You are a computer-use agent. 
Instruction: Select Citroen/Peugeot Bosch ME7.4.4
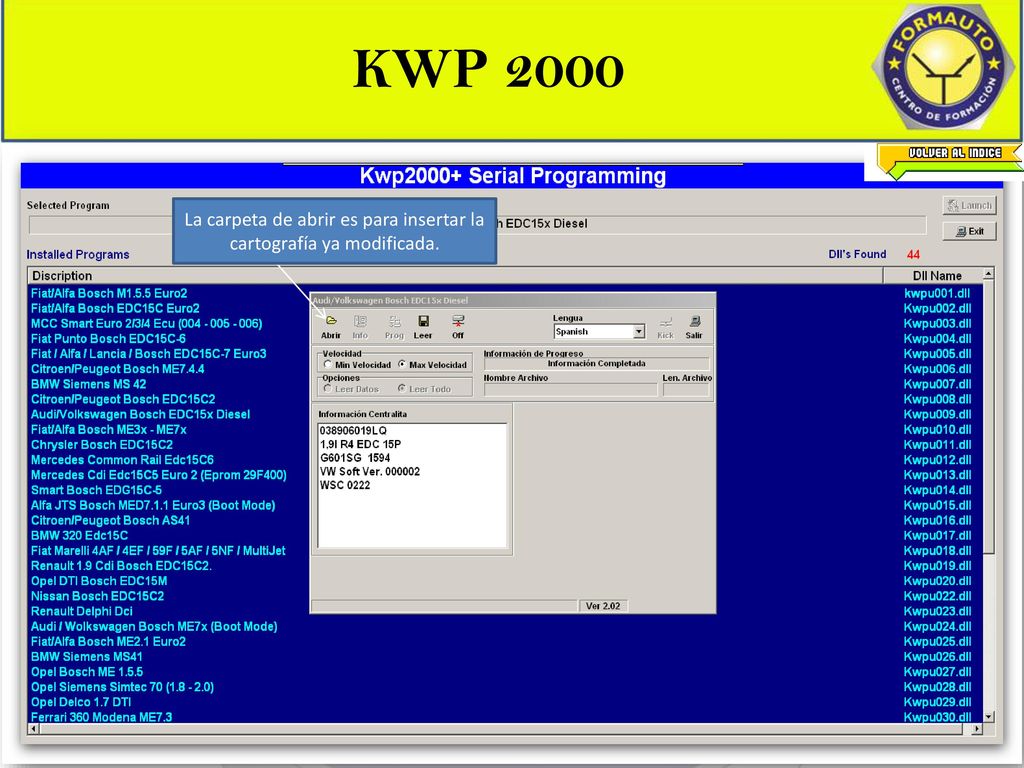click(x=118, y=369)
